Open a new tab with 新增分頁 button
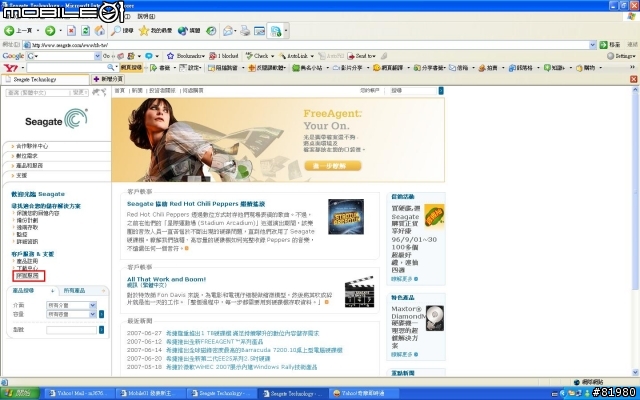The image size is (640, 400). [108, 79]
